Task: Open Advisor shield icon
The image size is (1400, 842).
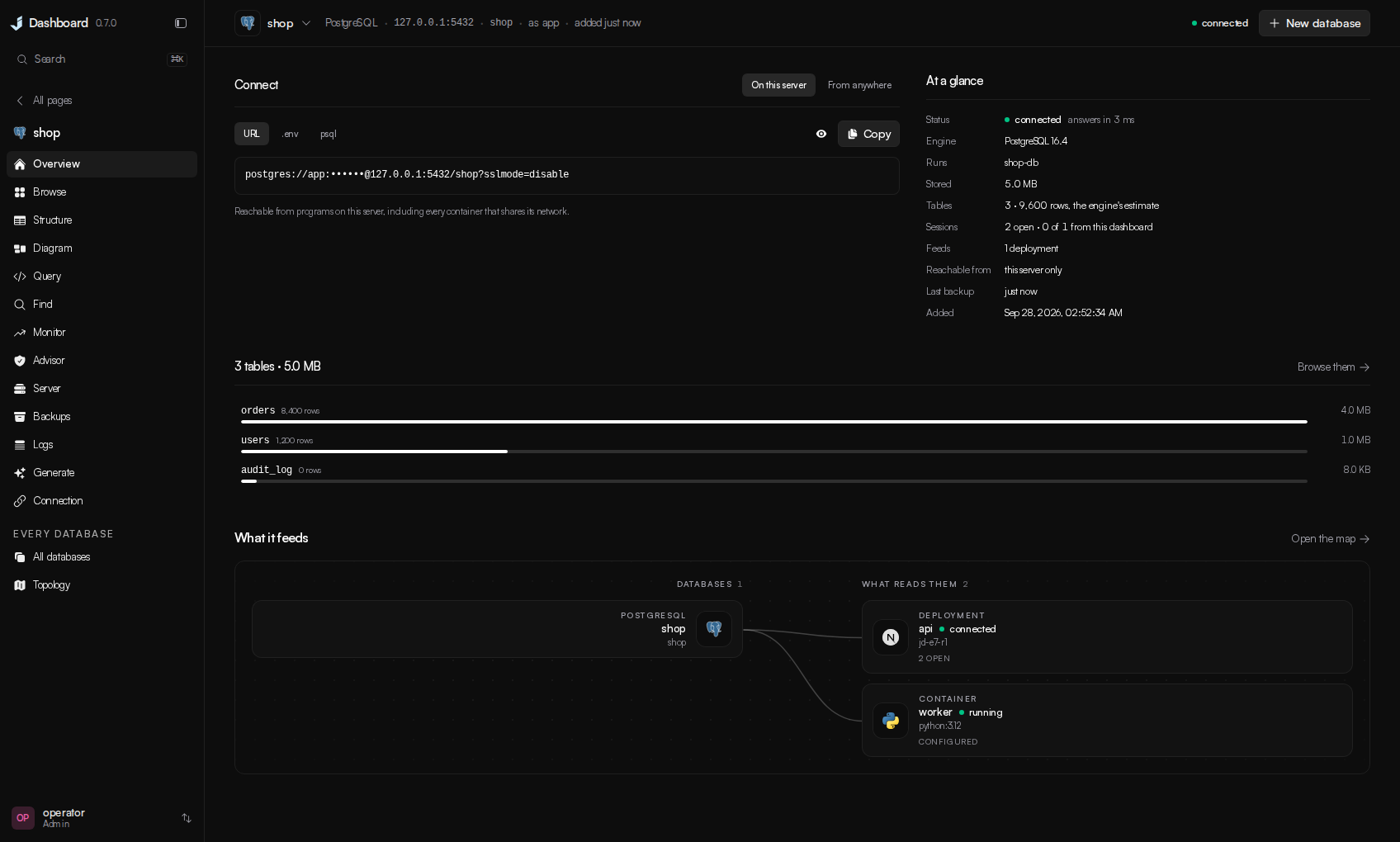Action: click(x=20, y=361)
